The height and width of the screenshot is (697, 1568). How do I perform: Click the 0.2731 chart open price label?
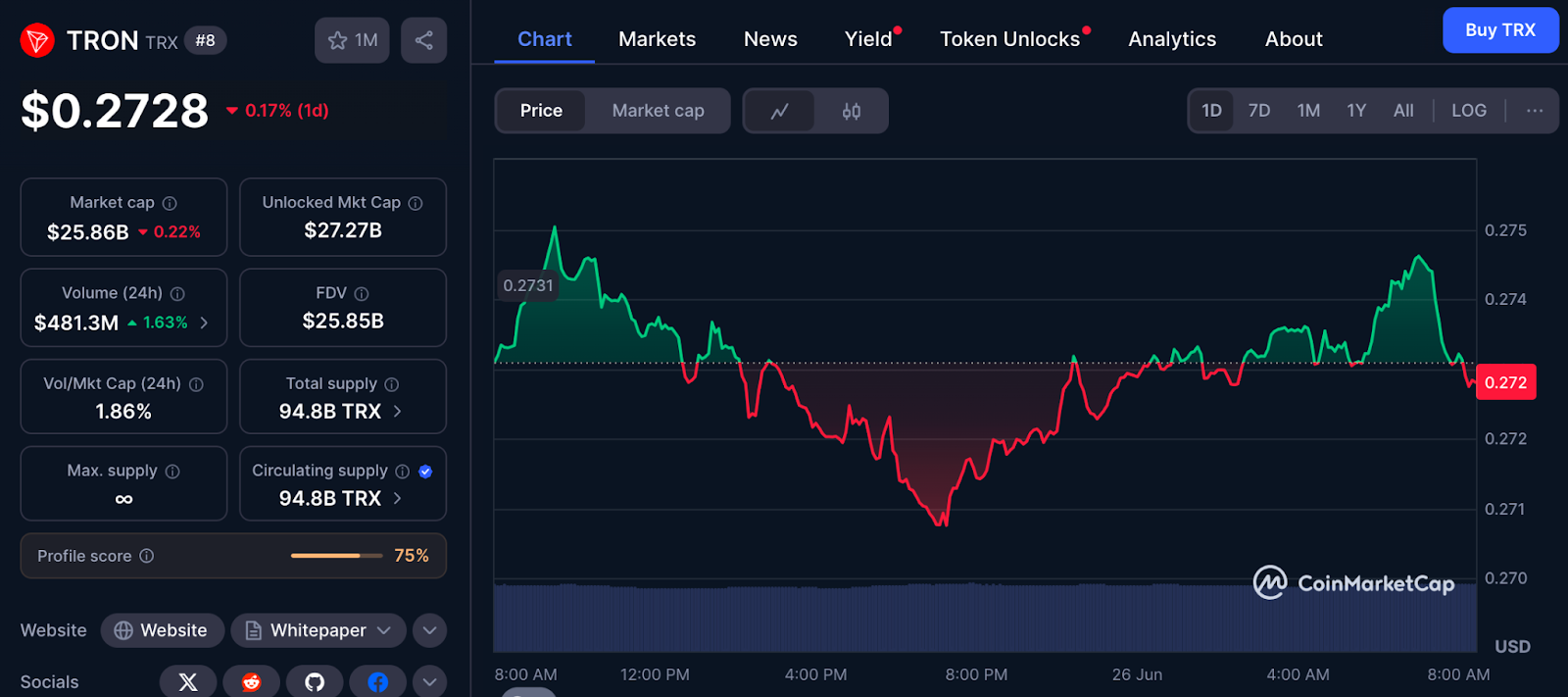[x=528, y=285]
